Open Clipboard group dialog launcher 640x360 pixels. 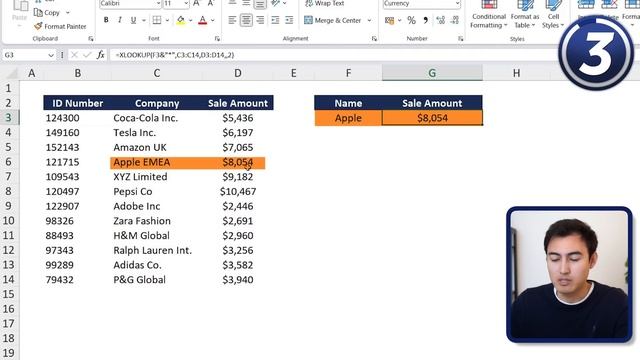click(x=91, y=39)
